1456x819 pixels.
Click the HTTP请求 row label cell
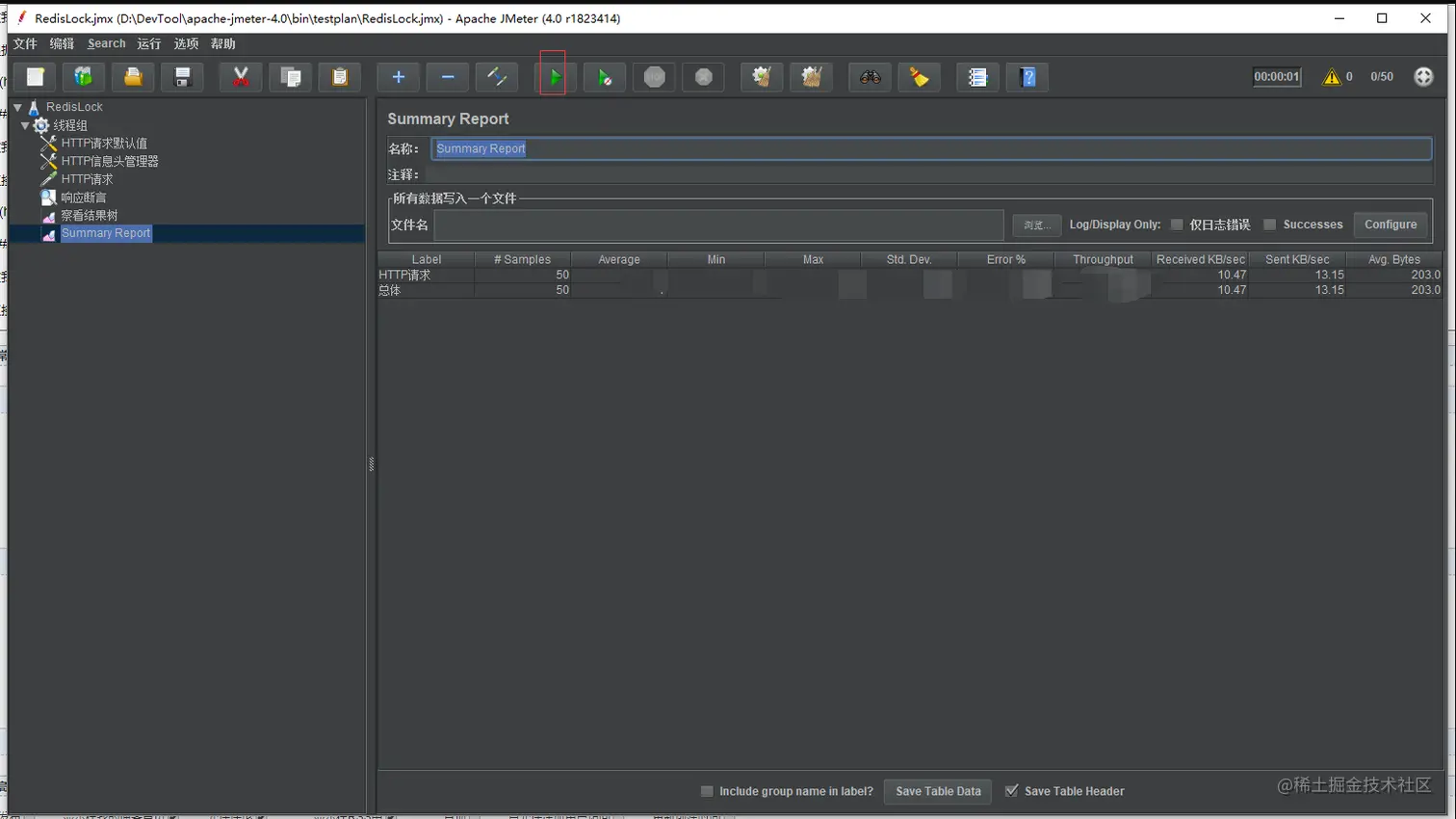(426, 275)
